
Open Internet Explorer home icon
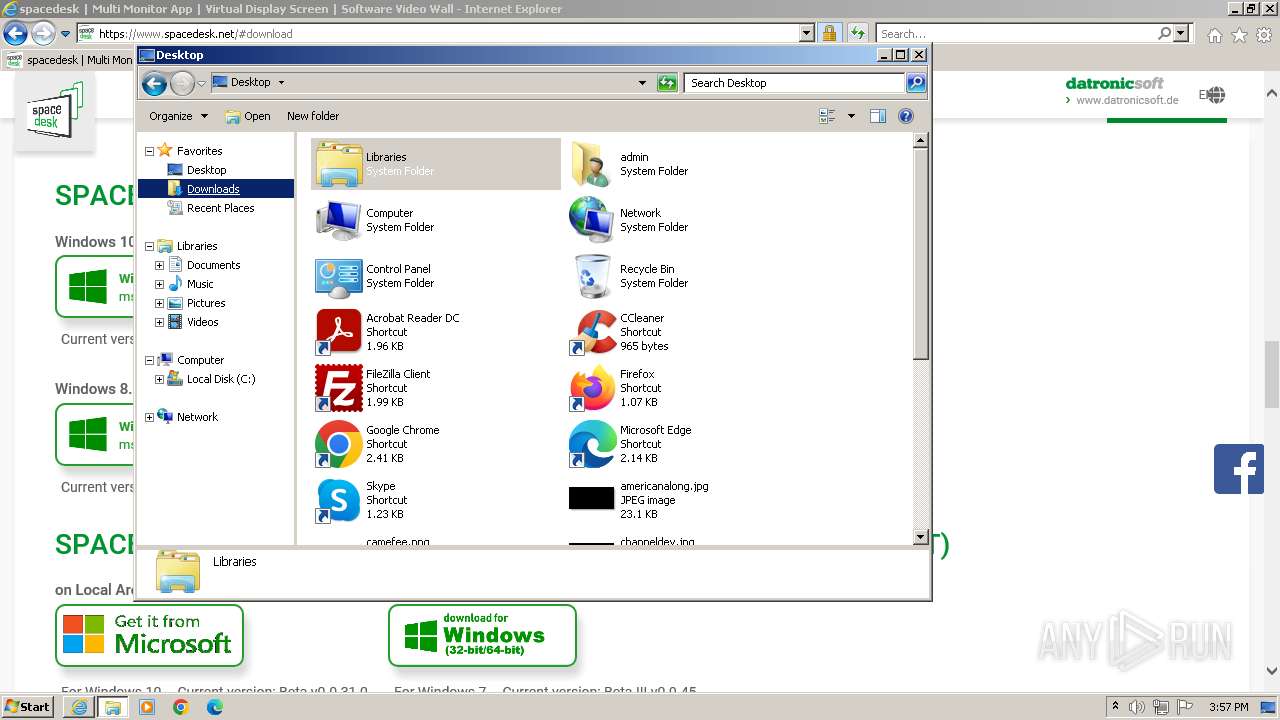tap(1214, 35)
